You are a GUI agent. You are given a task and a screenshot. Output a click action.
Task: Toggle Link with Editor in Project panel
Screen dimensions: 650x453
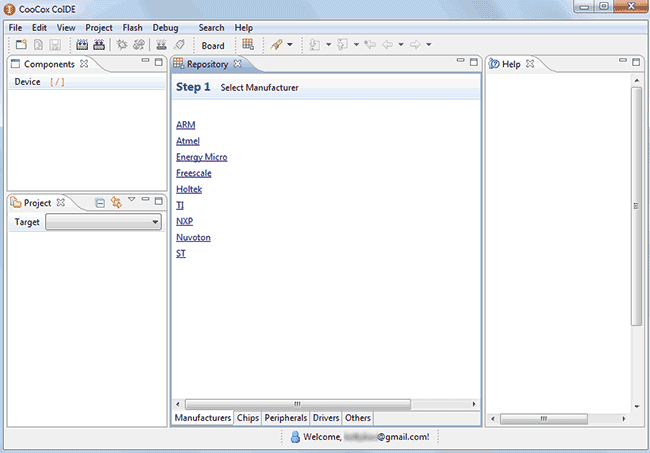(115, 203)
